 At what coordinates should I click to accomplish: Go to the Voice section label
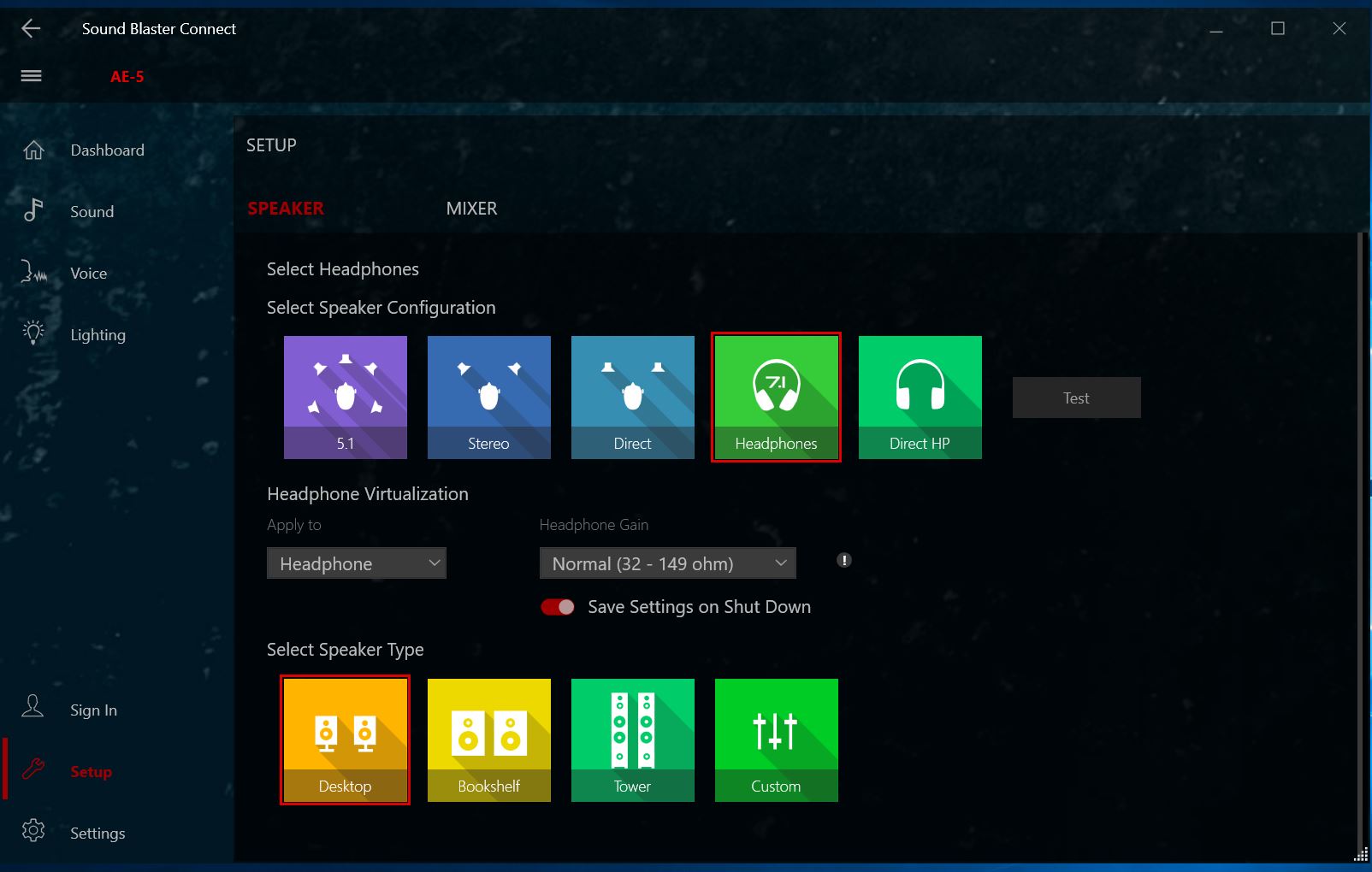click(x=89, y=274)
